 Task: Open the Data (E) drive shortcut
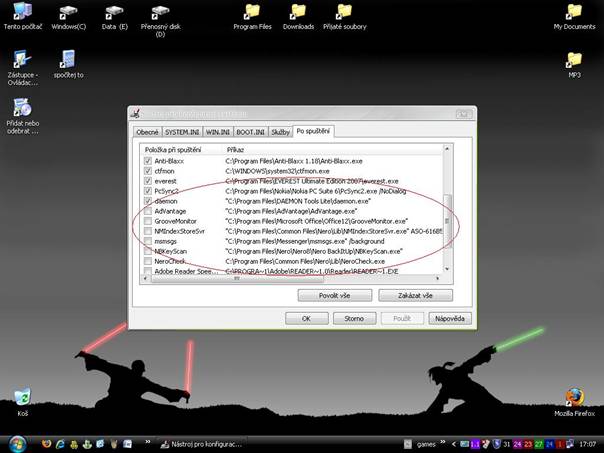[114, 16]
